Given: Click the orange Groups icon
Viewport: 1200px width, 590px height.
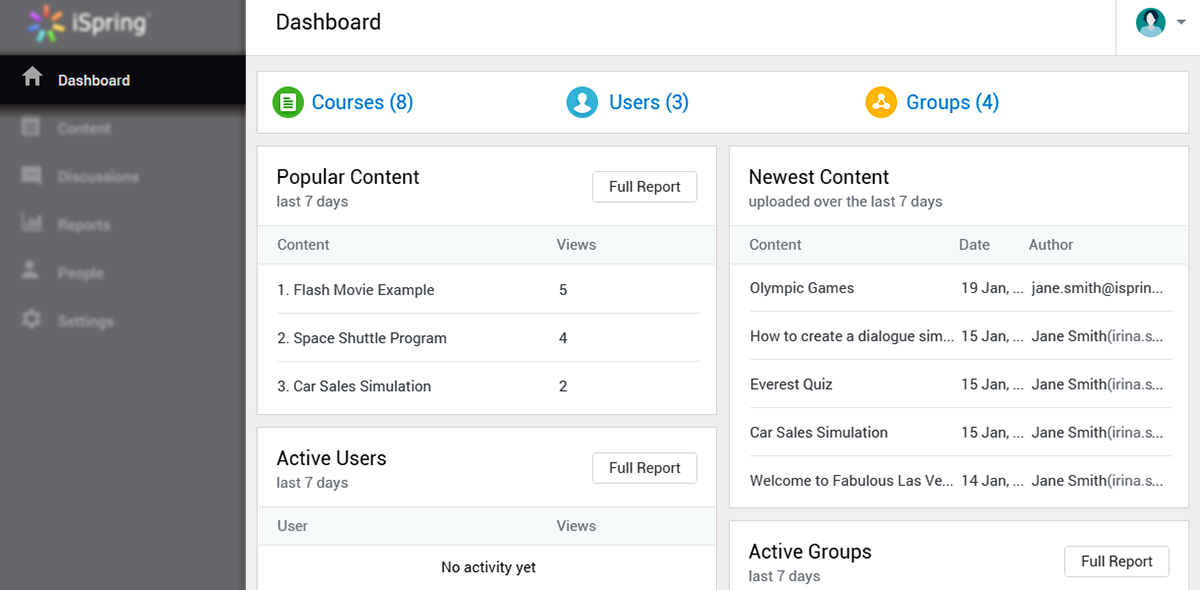Looking at the screenshot, I should [x=881, y=102].
